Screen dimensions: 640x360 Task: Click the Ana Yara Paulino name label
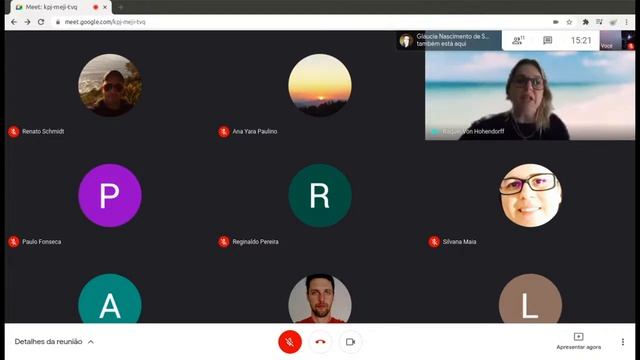(255, 131)
